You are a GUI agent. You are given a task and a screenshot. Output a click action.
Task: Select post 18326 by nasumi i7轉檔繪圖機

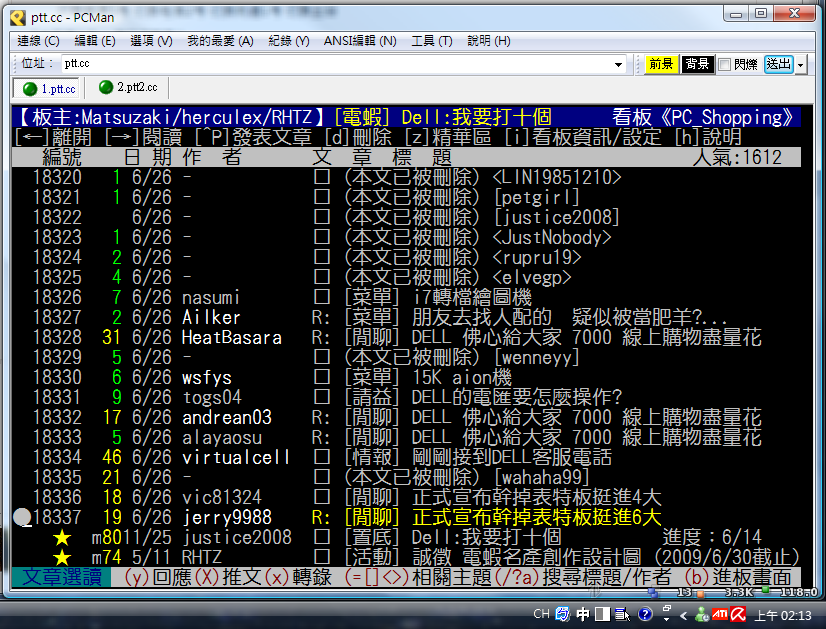pos(406,297)
